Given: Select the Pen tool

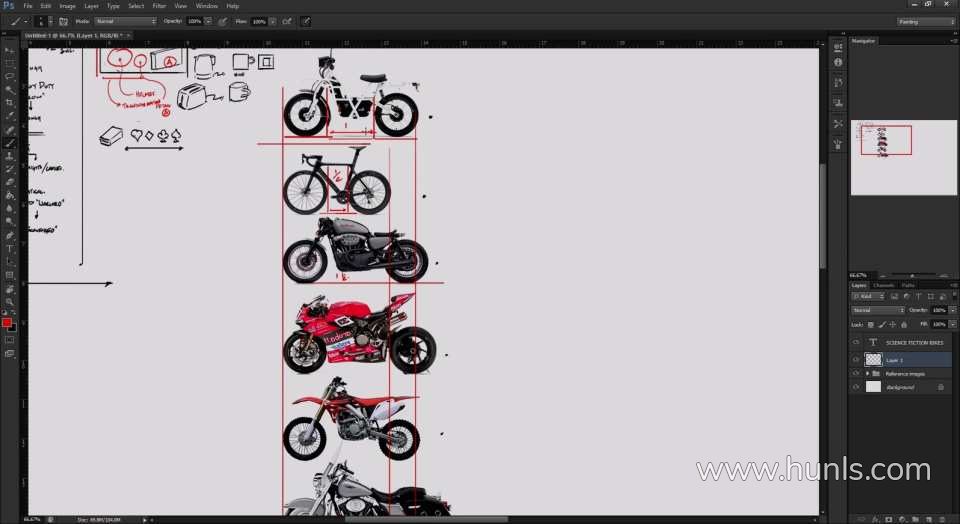Looking at the screenshot, I should click(9, 236).
